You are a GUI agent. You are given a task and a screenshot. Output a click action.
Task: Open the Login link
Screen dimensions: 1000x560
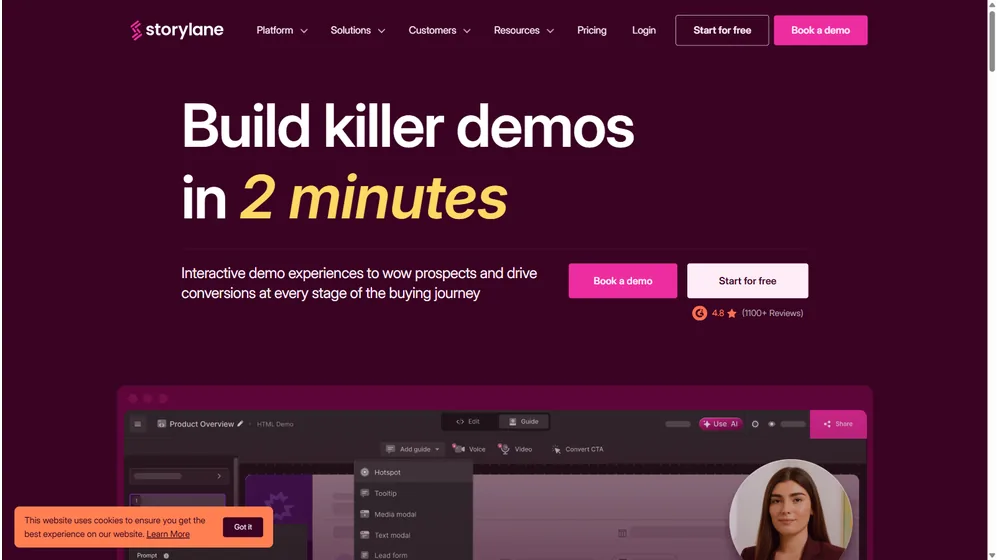[x=643, y=30]
